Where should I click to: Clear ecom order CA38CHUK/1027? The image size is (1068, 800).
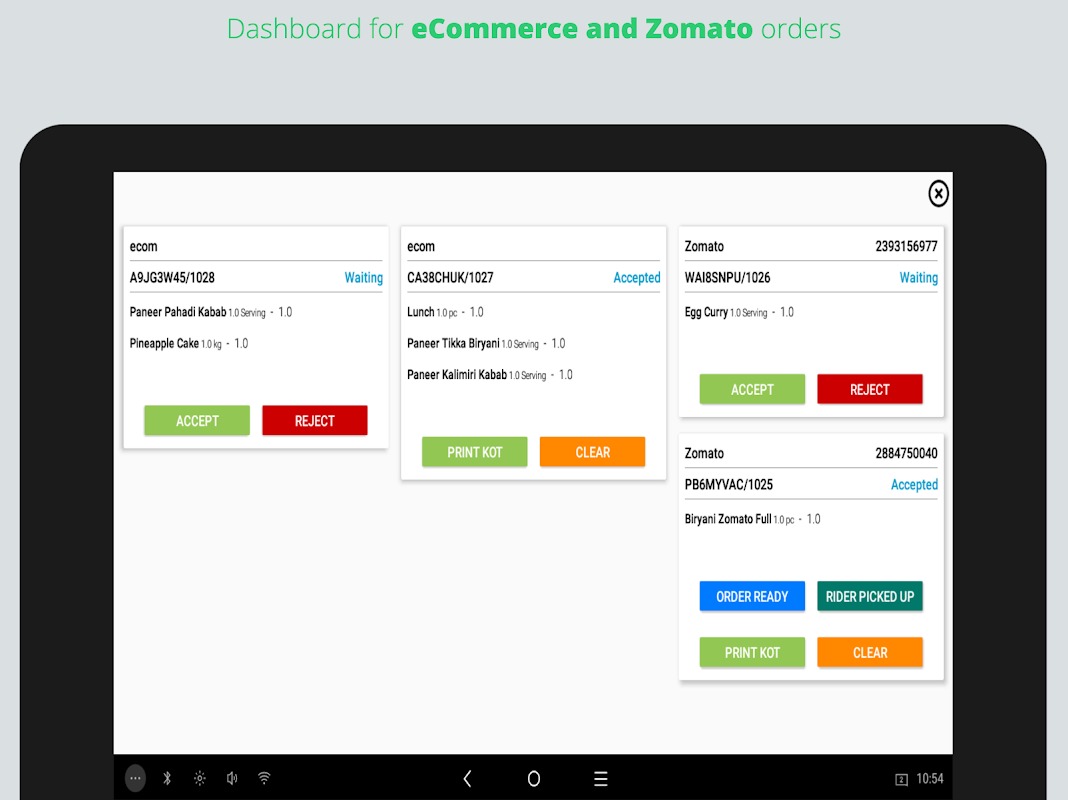point(593,452)
